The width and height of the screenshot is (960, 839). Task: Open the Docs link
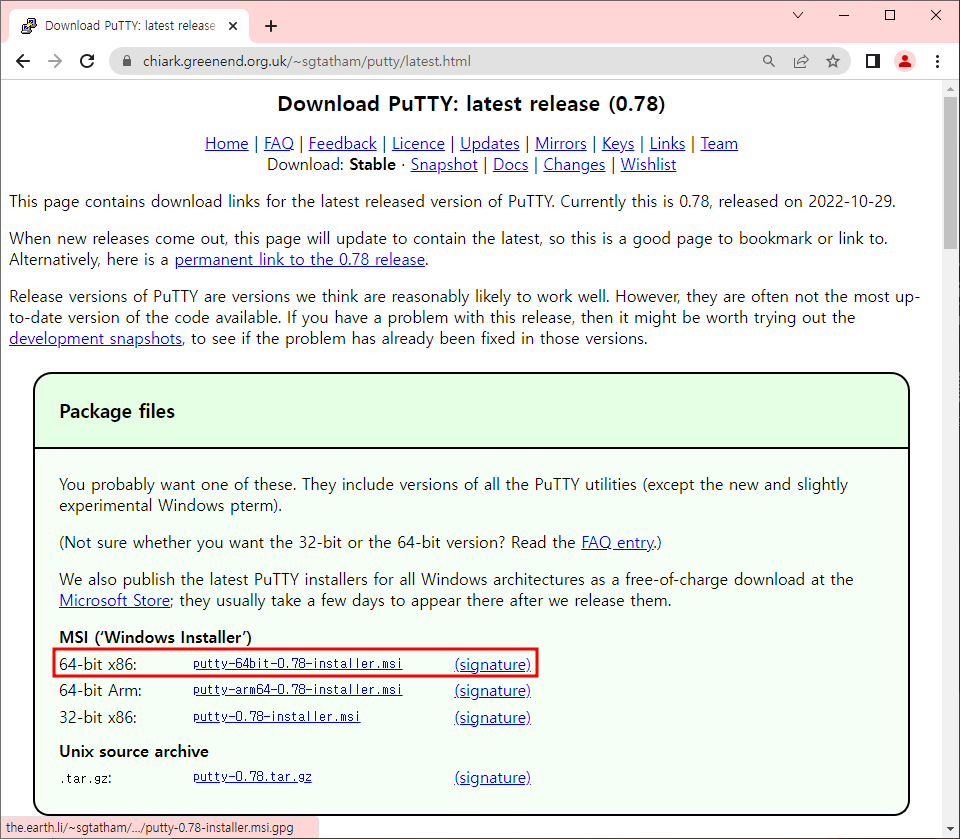[x=511, y=165]
